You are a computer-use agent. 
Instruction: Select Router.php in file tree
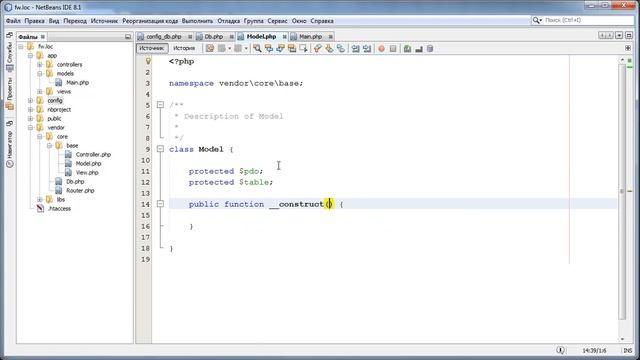click(x=80, y=190)
